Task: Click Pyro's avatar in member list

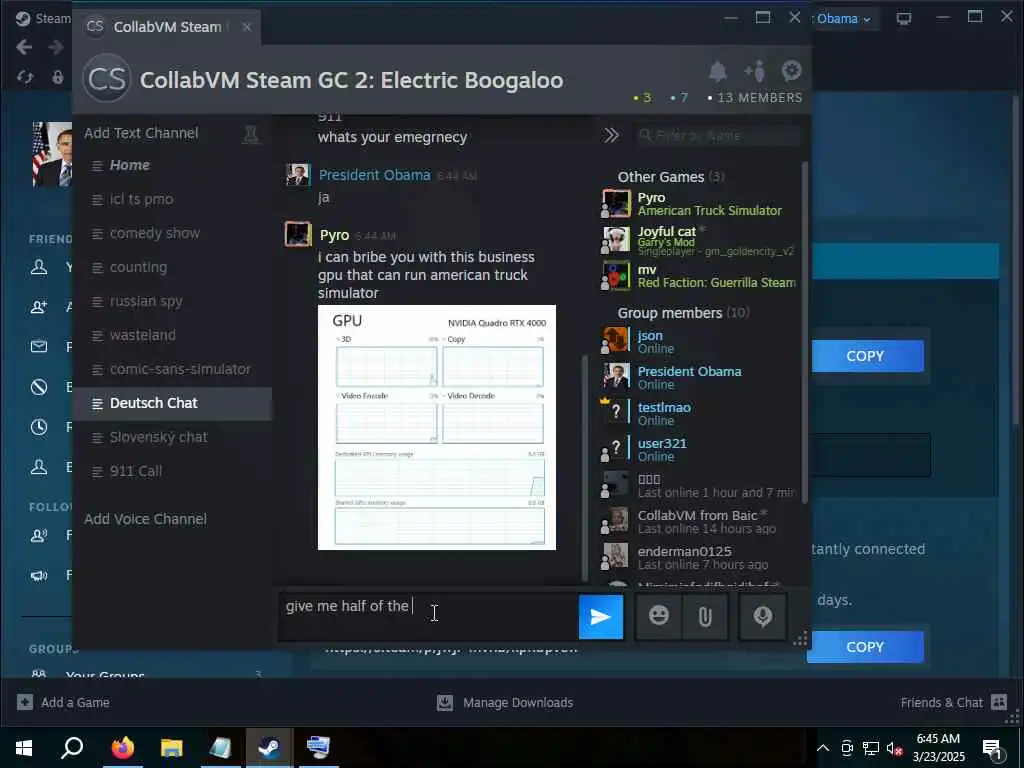Action: point(616,204)
